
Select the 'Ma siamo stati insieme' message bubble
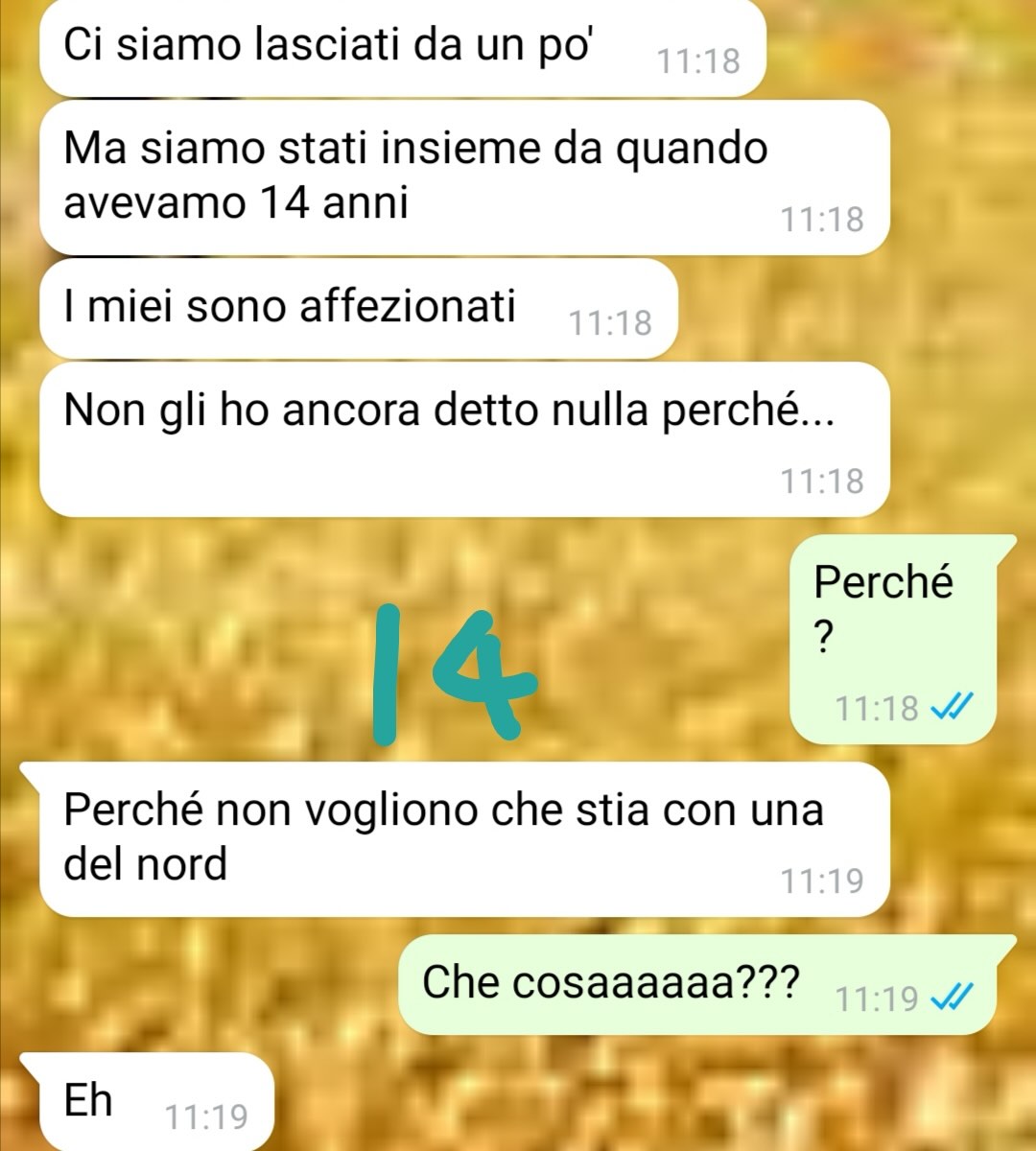(x=464, y=177)
